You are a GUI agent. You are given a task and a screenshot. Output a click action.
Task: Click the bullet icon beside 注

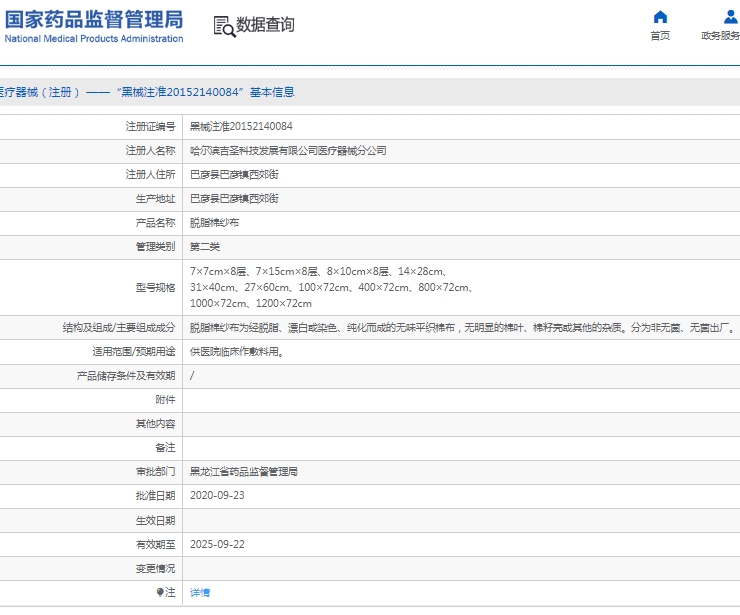(160, 593)
